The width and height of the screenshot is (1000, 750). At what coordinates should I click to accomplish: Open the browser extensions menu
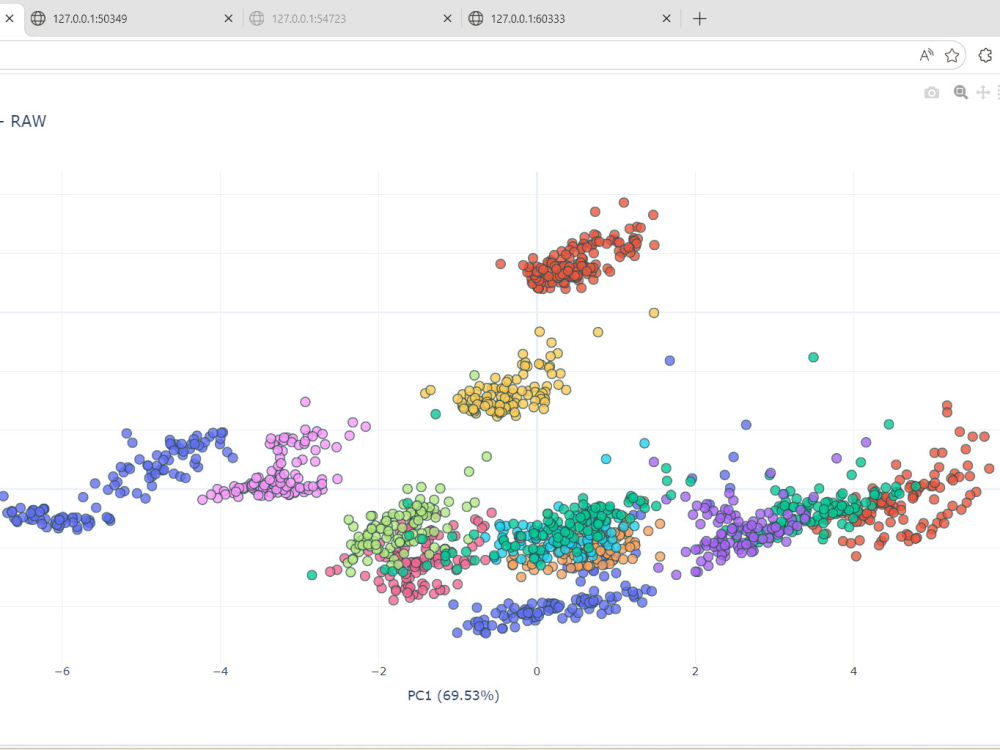click(x=985, y=55)
